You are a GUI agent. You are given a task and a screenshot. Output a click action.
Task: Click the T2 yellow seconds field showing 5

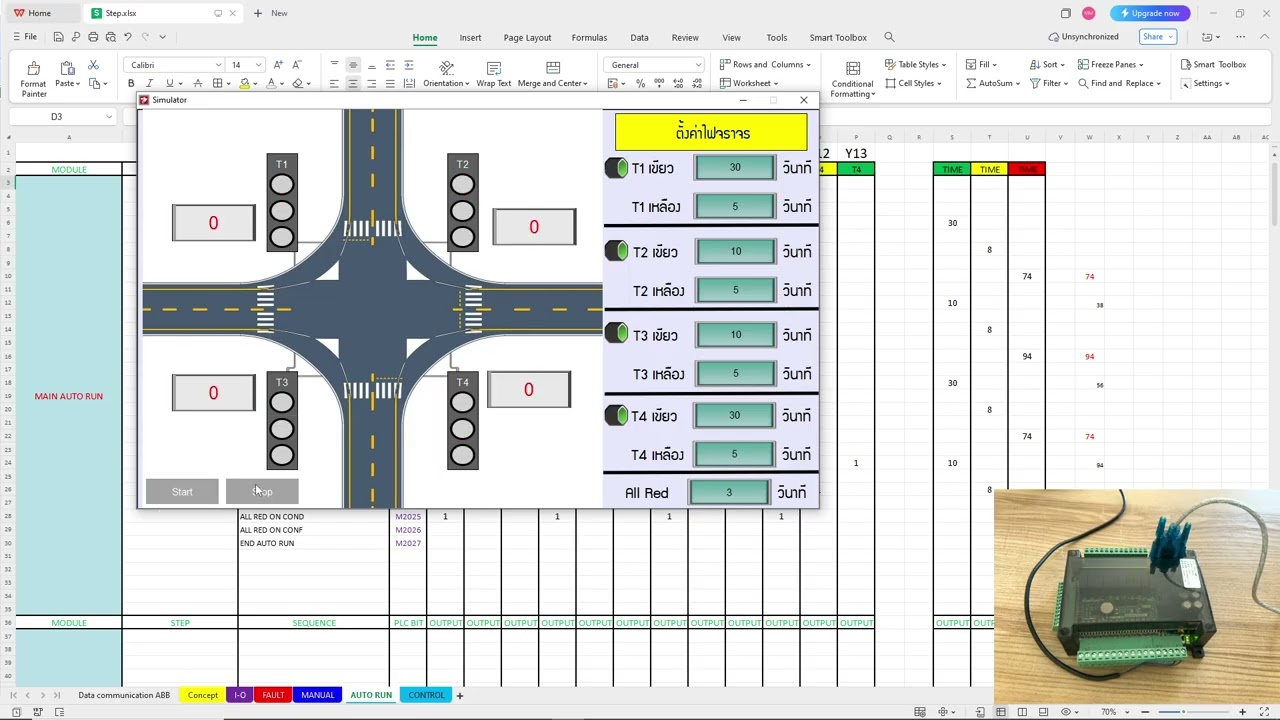pos(735,291)
